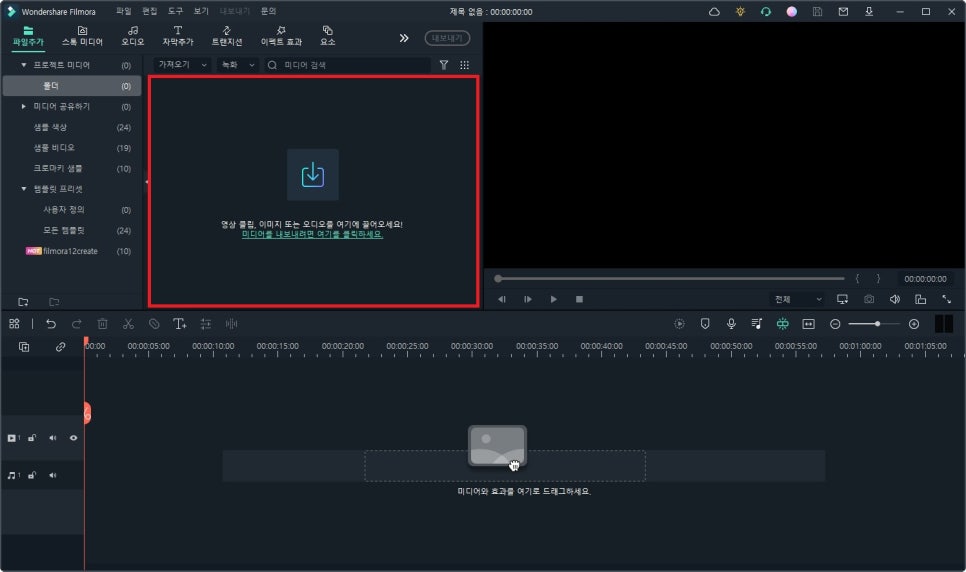The height and width of the screenshot is (572, 966).
Task: Open the 편집 menu
Action: tap(149, 11)
